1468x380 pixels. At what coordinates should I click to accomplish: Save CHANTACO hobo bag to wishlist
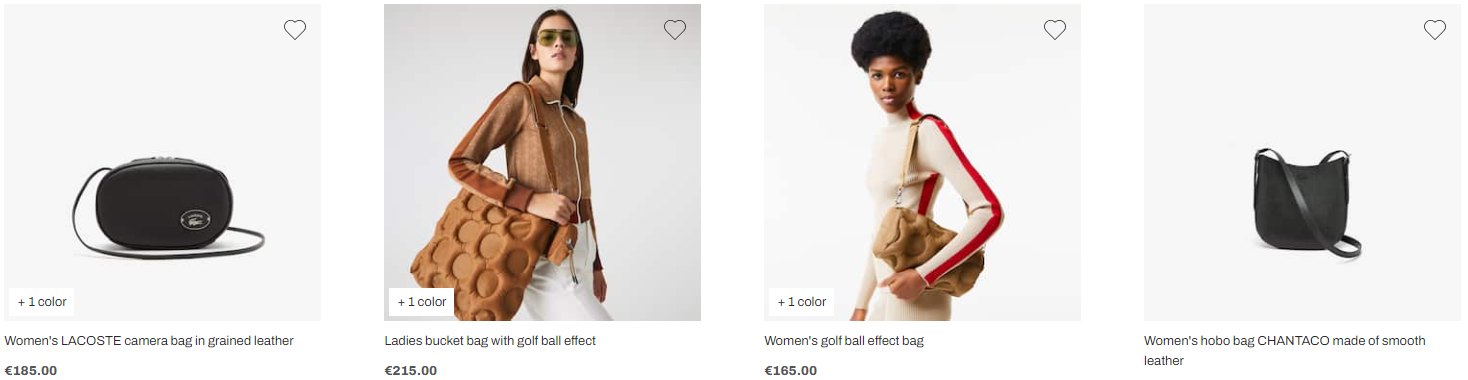1435,30
